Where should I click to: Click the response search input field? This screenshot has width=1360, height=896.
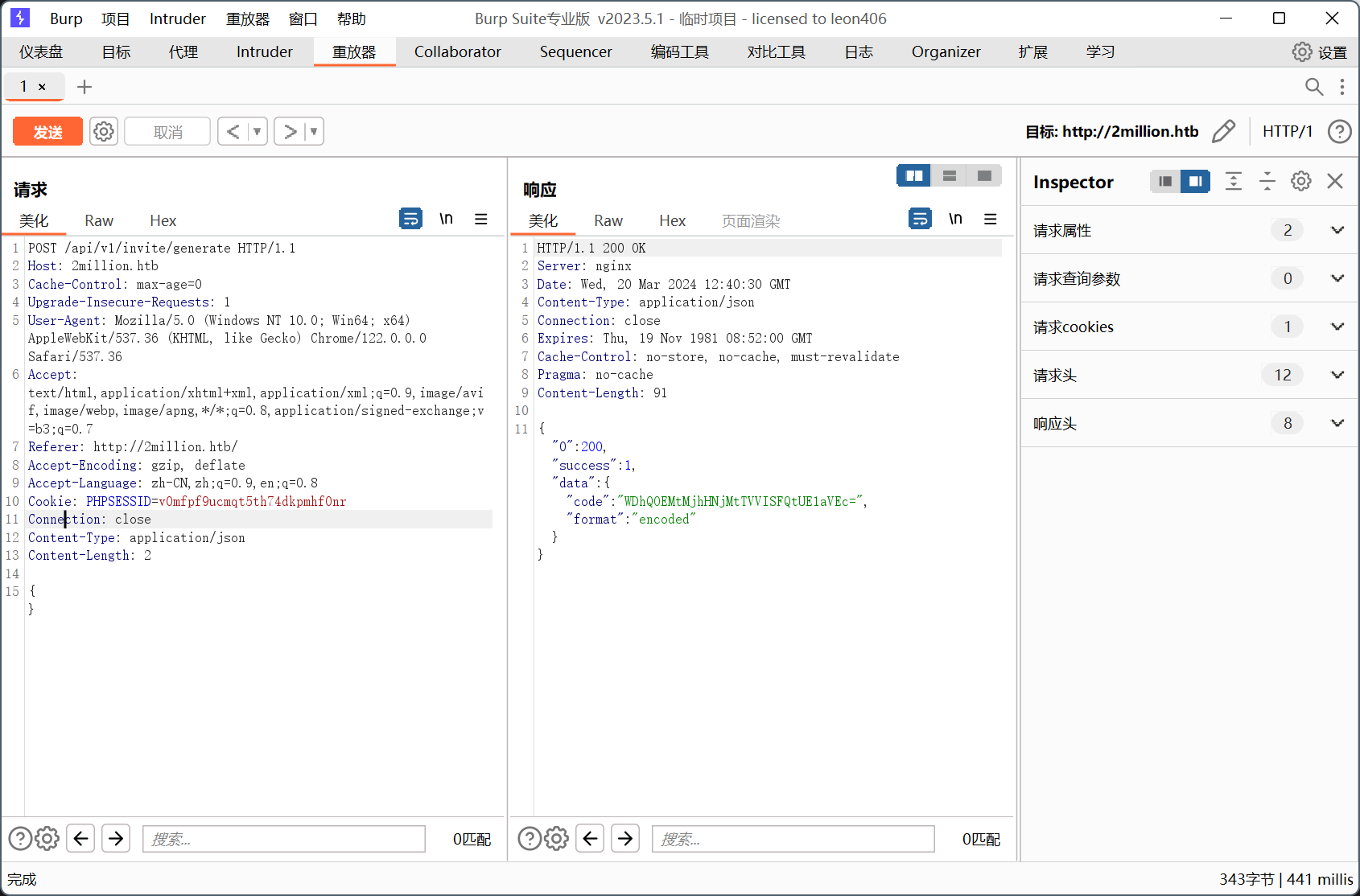point(793,839)
